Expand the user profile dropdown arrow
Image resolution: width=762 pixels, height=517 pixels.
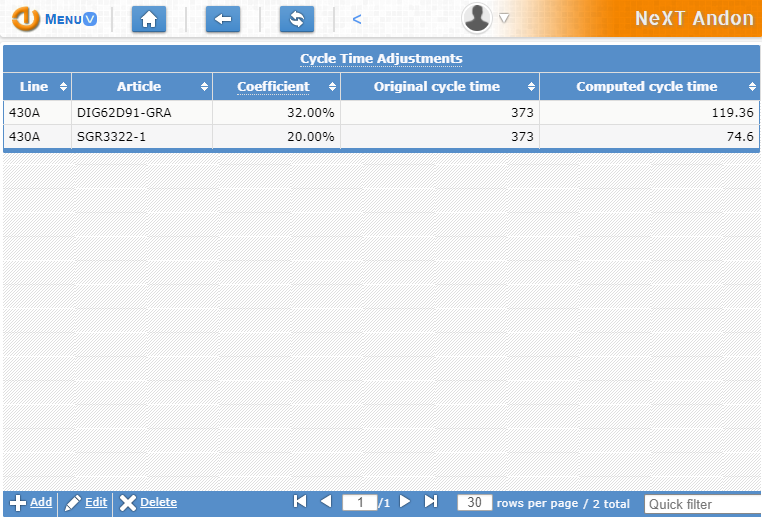click(x=504, y=18)
